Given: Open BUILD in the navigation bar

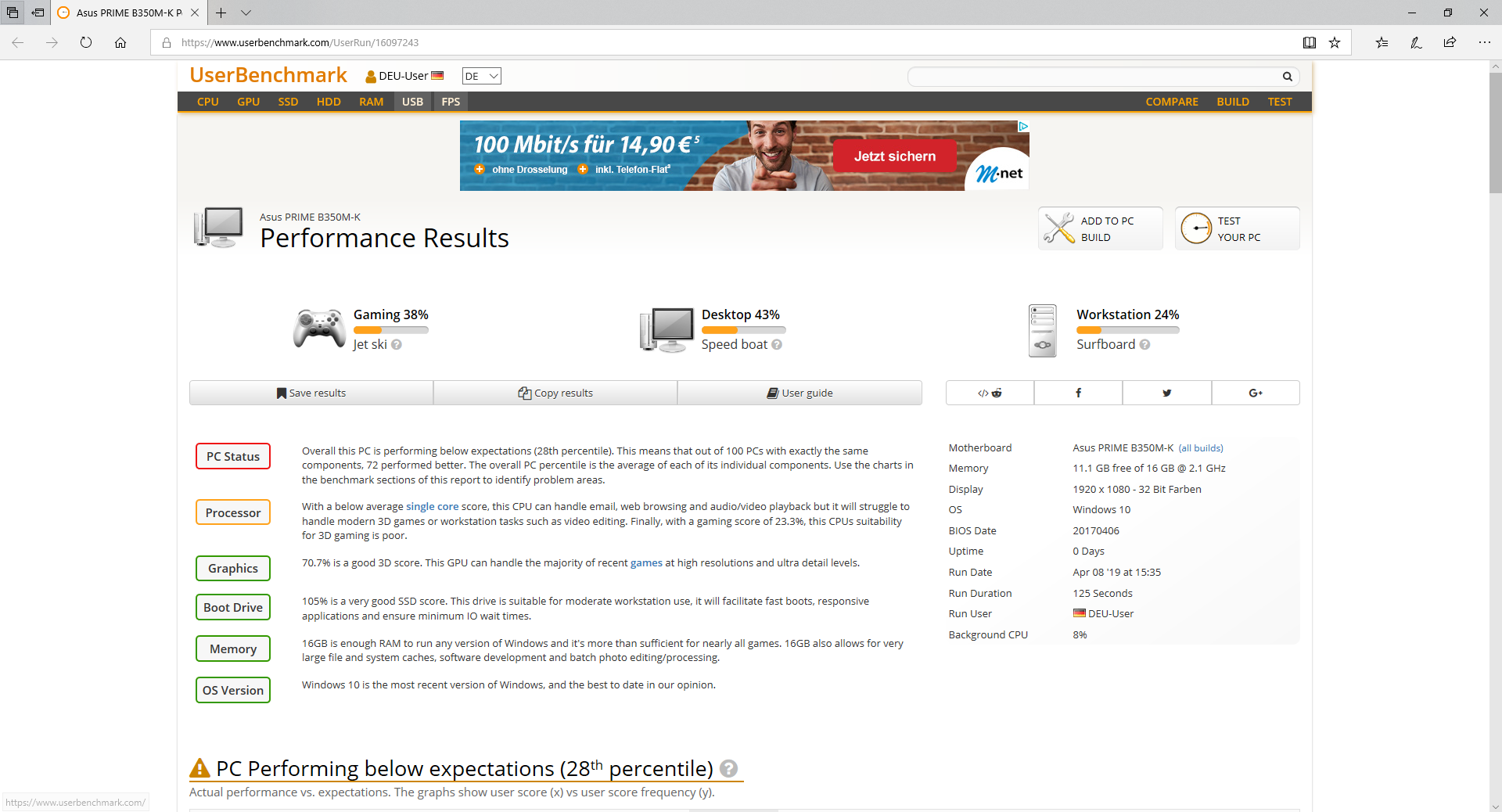Looking at the screenshot, I should click(1233, 102).
